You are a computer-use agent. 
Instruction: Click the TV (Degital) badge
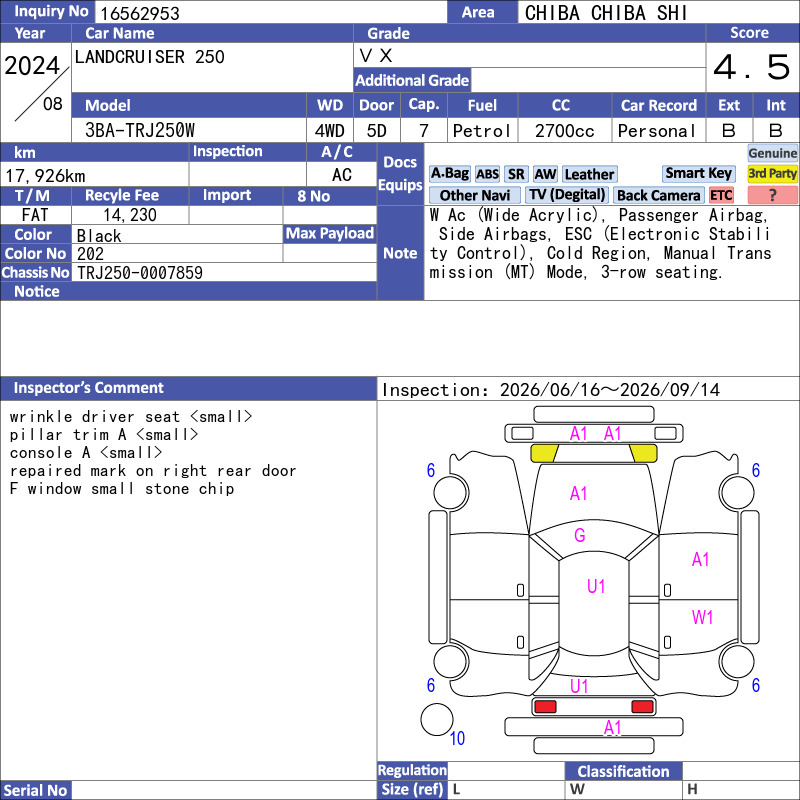tap(567, 195)
